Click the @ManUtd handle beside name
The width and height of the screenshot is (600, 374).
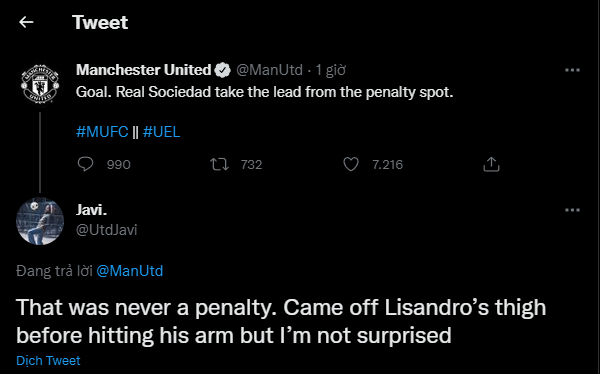pos(269,70)
